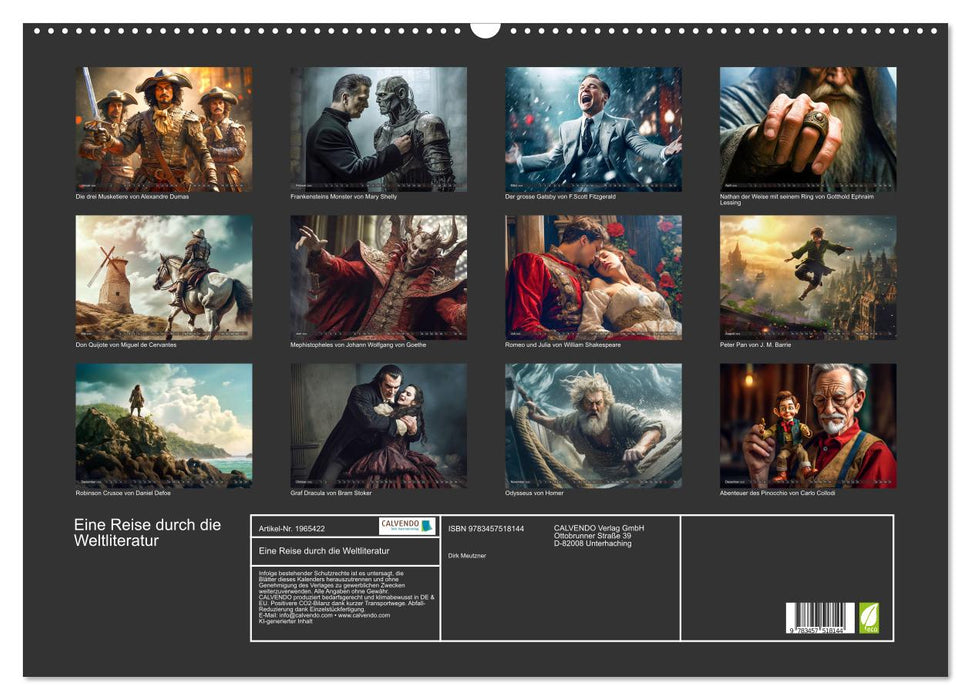Open the Mephistopheles image

[378, 277]
